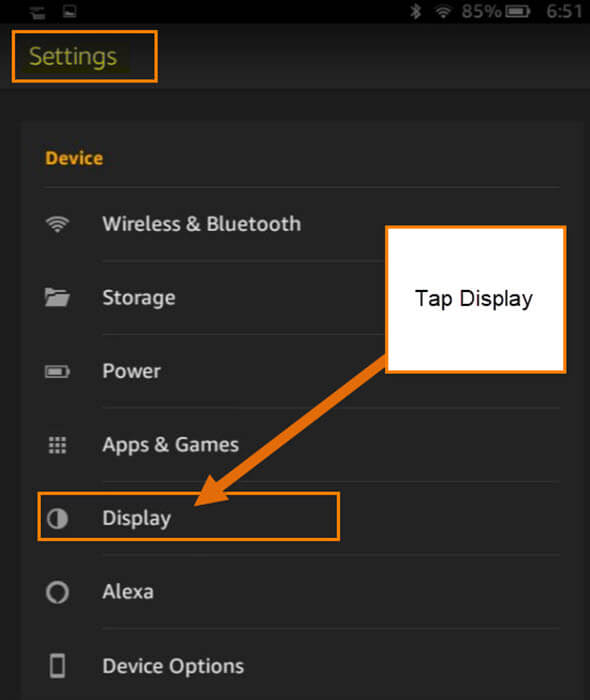
Task: Tap the folder icon next to Storage
Action: [57, 298]
